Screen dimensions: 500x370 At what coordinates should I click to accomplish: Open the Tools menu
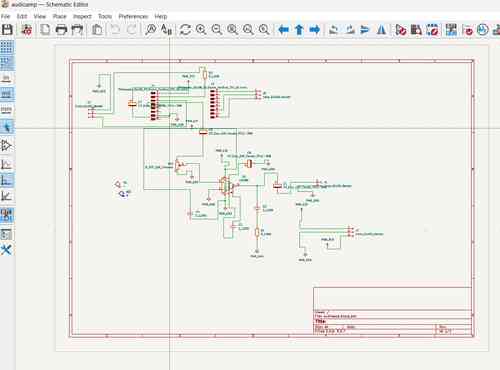(105, 16)
